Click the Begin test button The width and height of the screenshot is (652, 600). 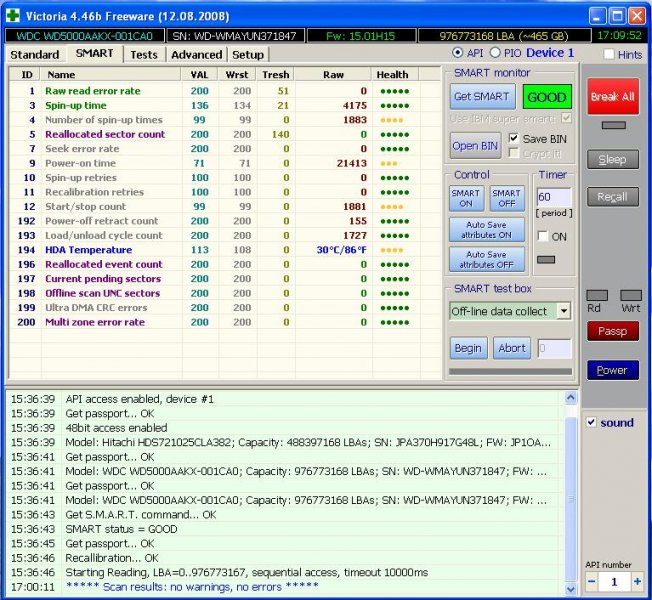pos(468,348)
